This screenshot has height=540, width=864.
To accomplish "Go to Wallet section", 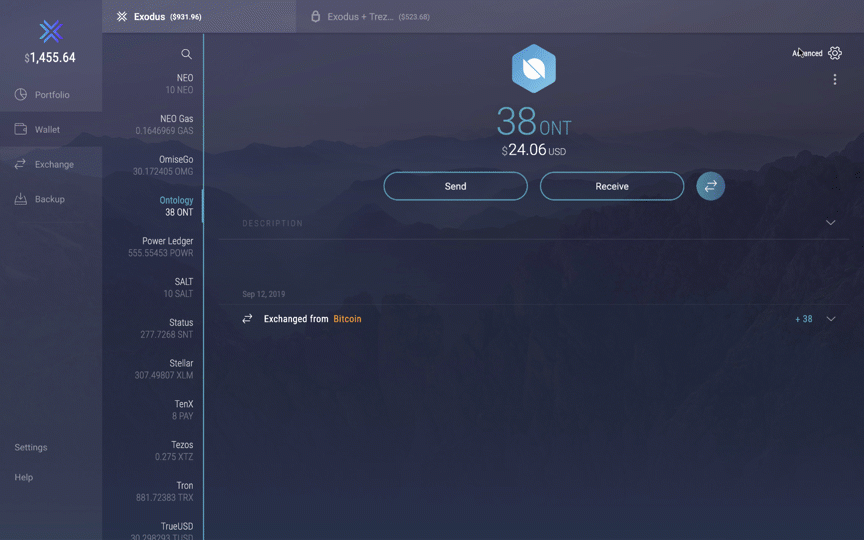I will click(51, 129).
